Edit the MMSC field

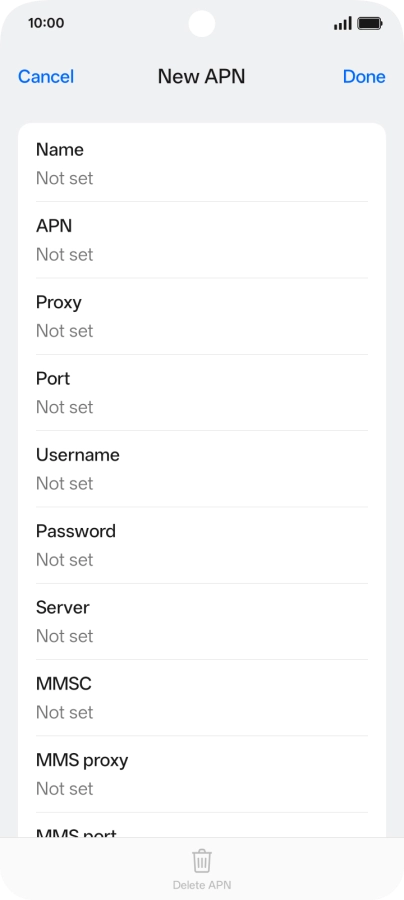(x=202, y=698)
